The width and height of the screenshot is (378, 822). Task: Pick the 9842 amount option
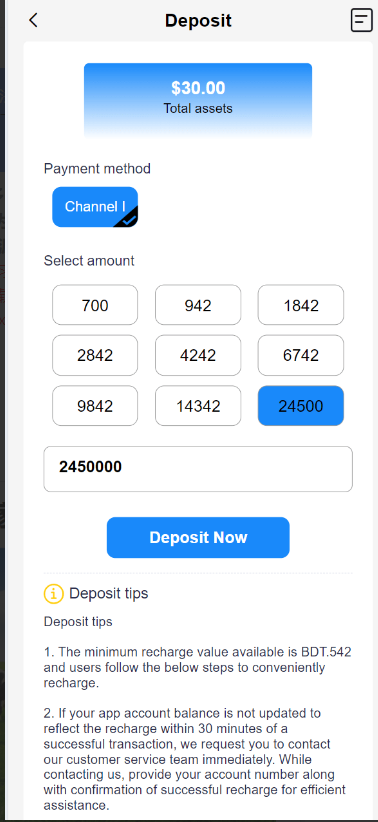(x=95, y=406)
